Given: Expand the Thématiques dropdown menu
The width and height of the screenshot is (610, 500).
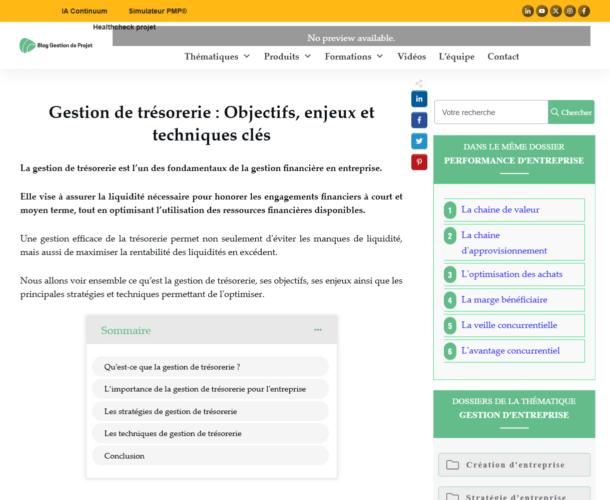Looking at the screenshot, I should 217,56.
